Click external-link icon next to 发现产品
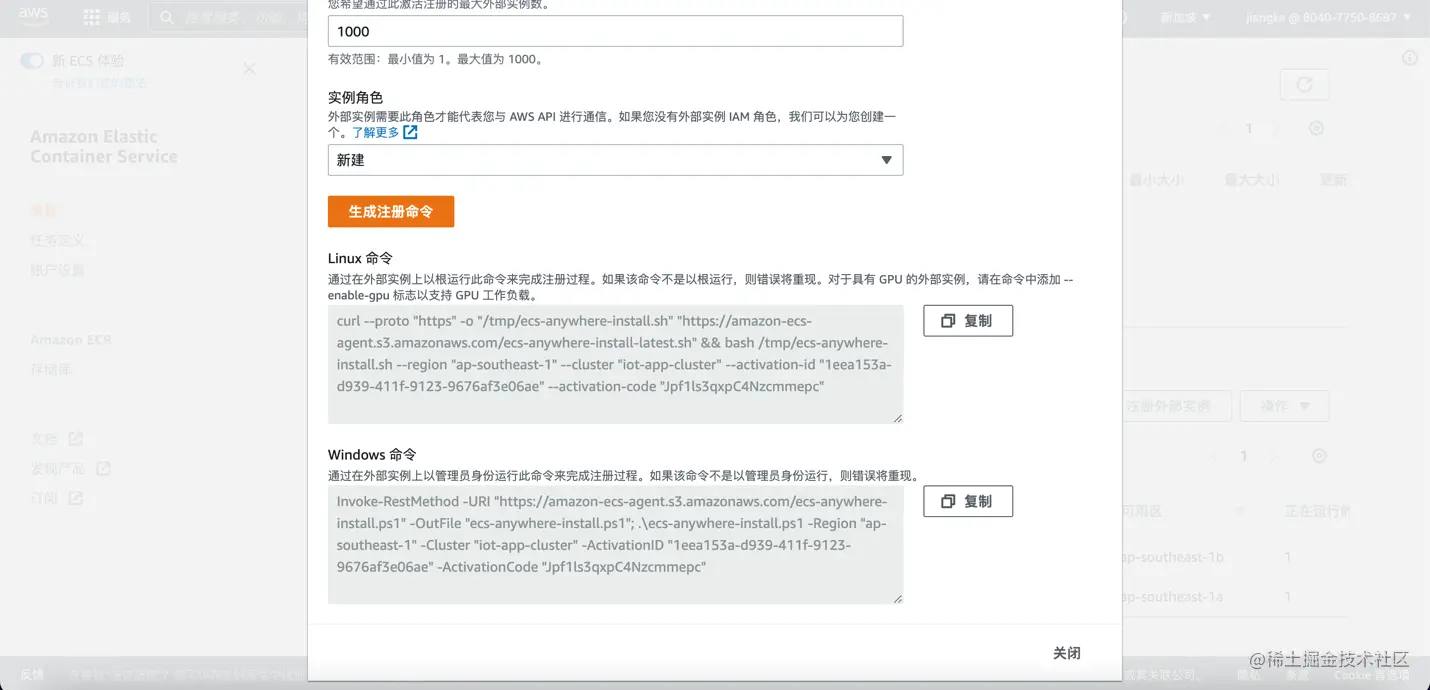 coord(103,468)
